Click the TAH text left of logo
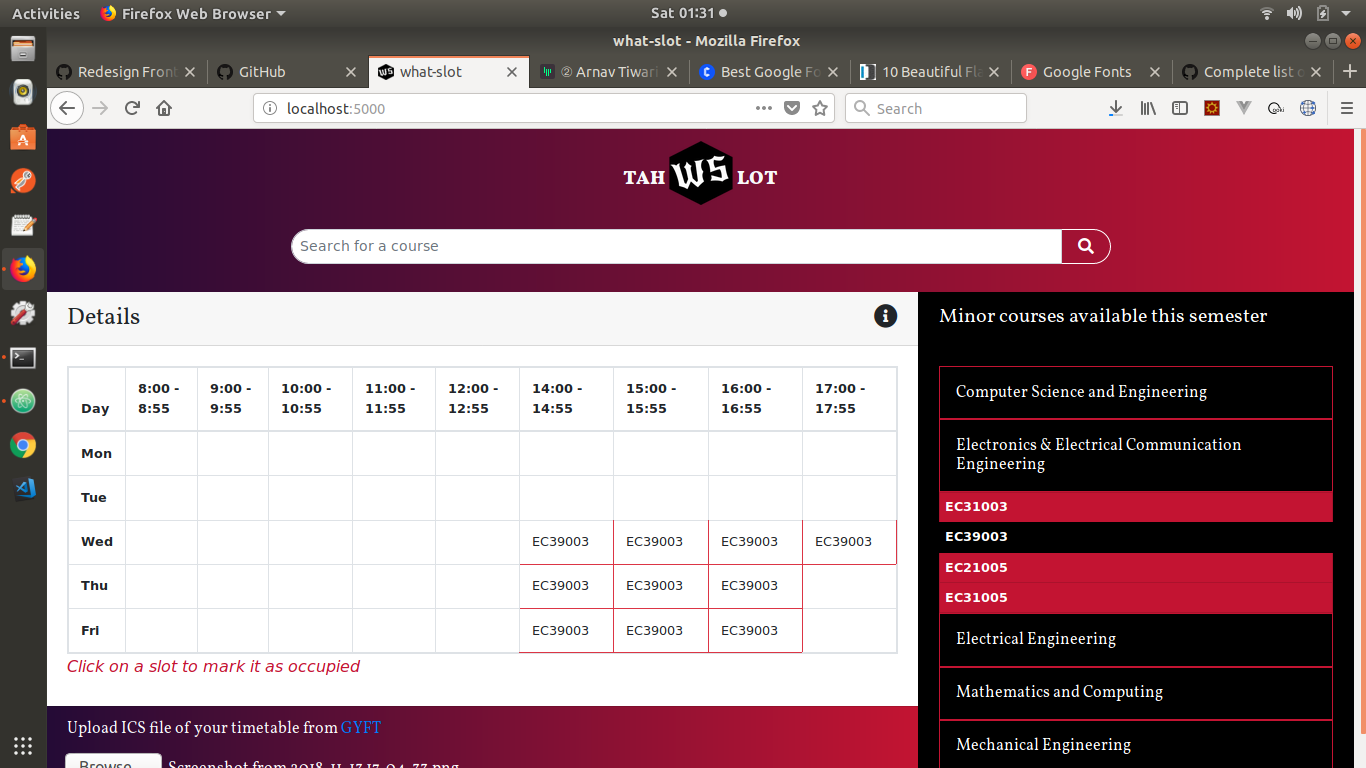The height and width of the screenshot is (768, 1366). coord(644,178)
